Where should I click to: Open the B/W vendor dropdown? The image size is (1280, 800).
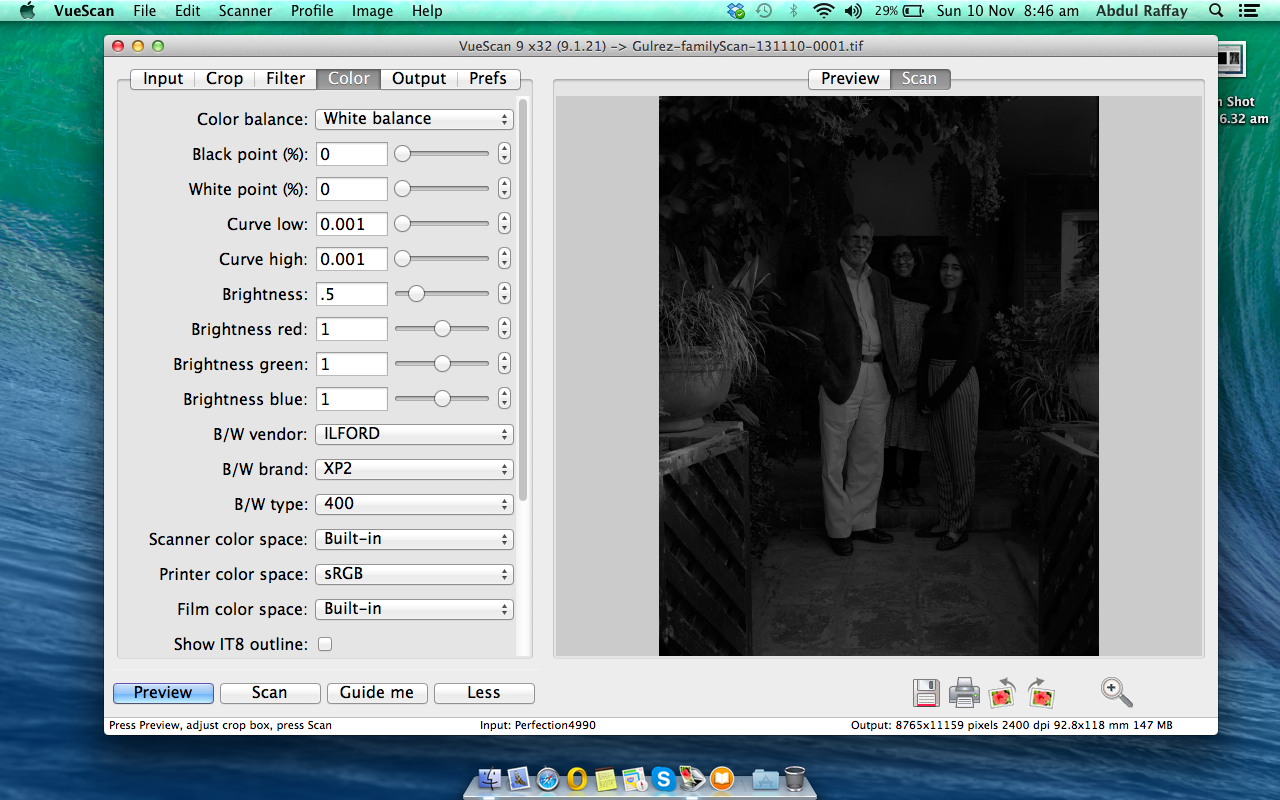pyautogui.click(x=414, y=434)
